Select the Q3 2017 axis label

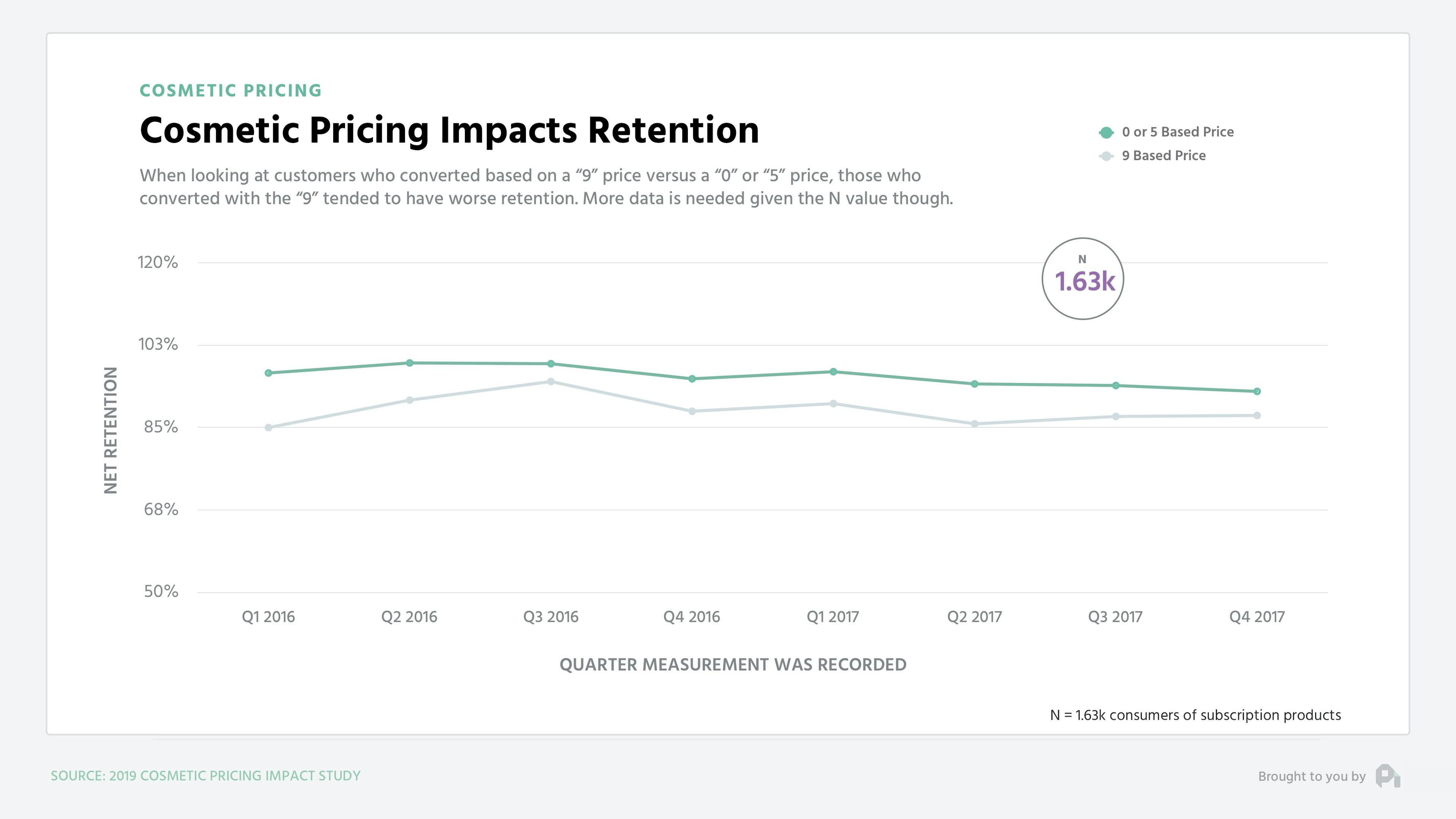pyautogui.click(x=1115, y=617)
